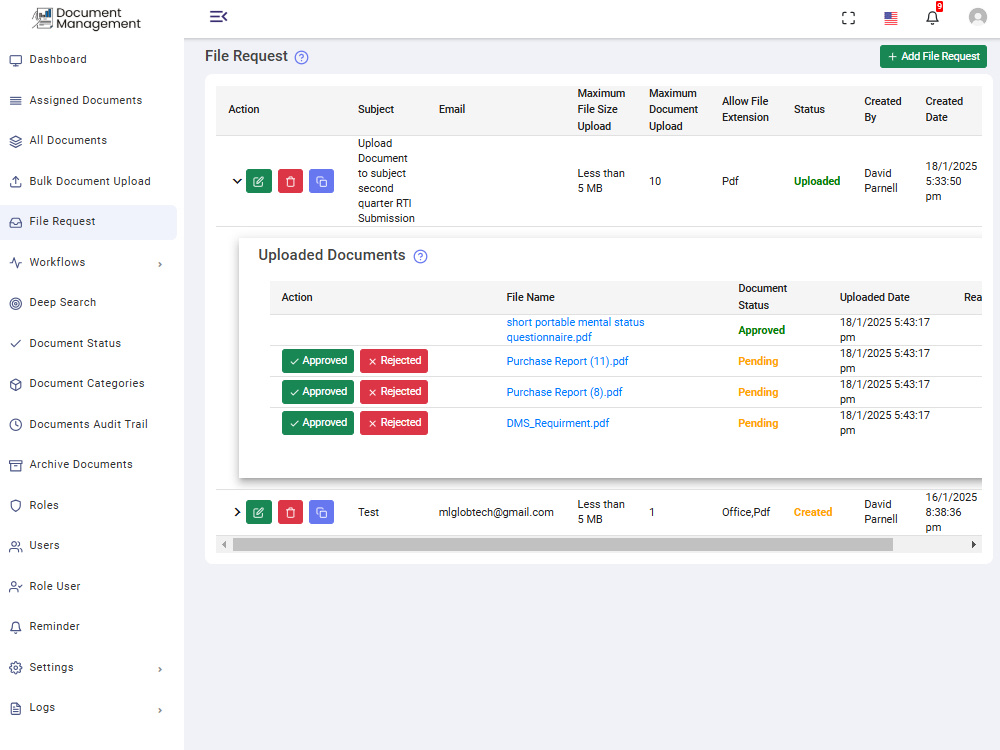Viewport: 1000px width, 750px height.
Task: Open Purchase Report (11).pdf link
Action: 567,361
